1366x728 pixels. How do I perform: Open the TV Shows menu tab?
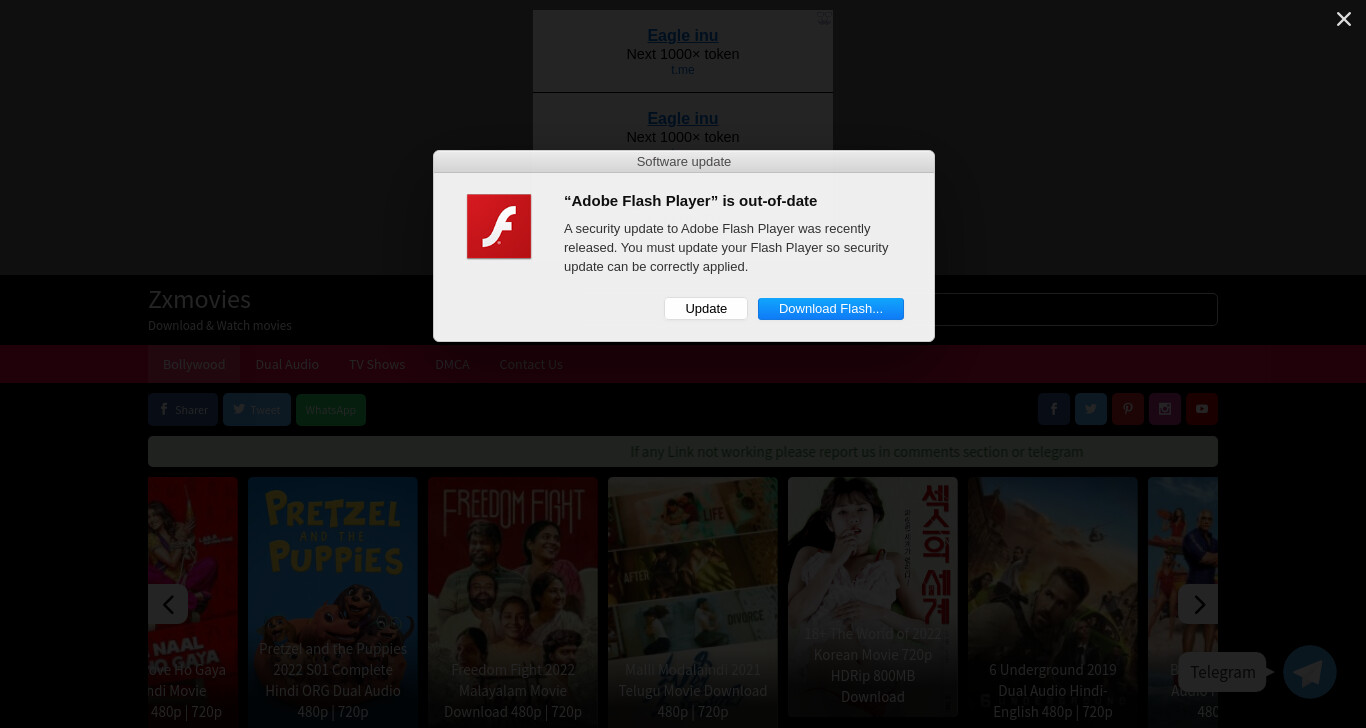tap(377, 364)
